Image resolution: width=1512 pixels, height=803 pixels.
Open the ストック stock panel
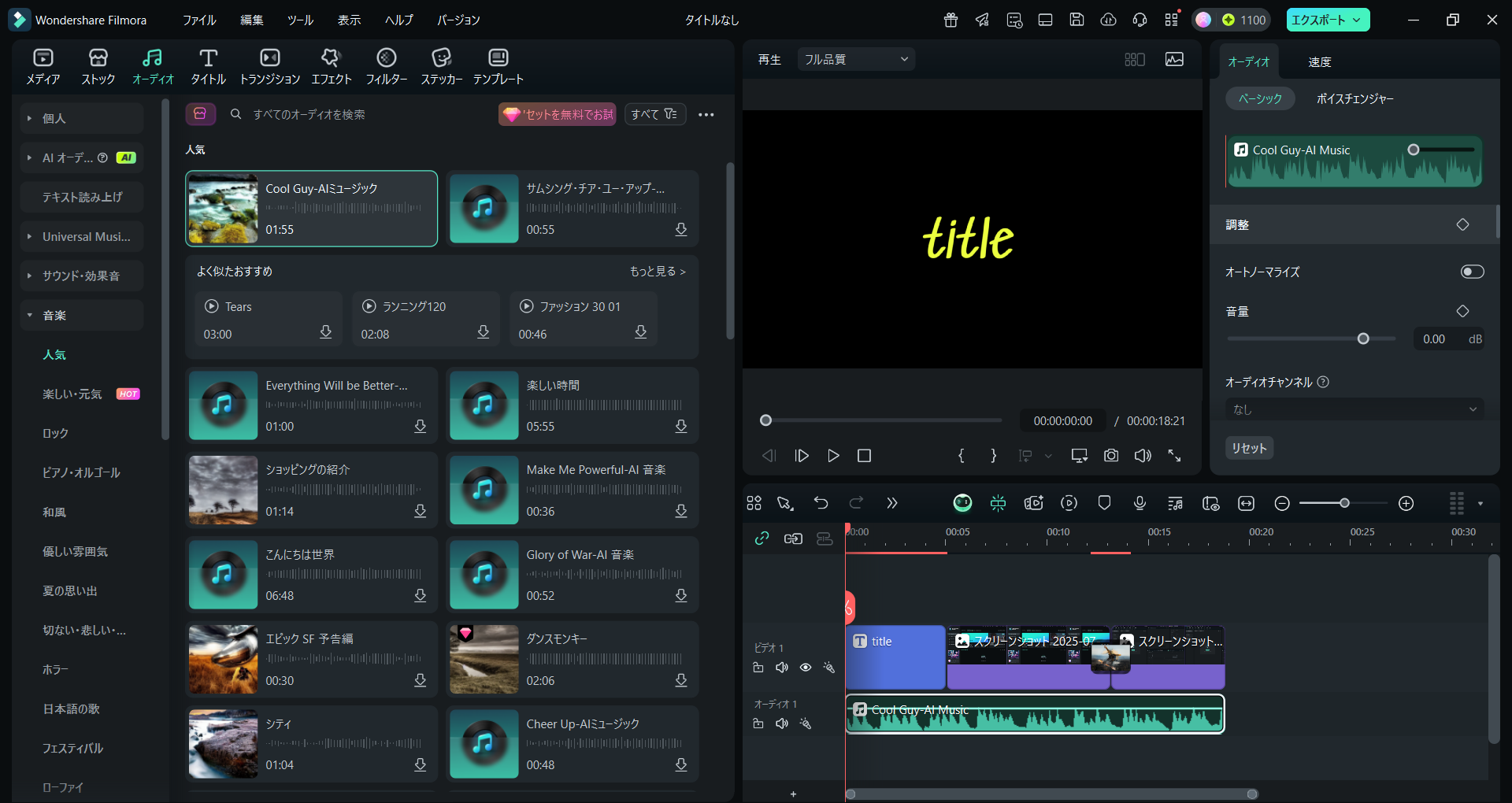pyautogui.click(x=98, y=67)
